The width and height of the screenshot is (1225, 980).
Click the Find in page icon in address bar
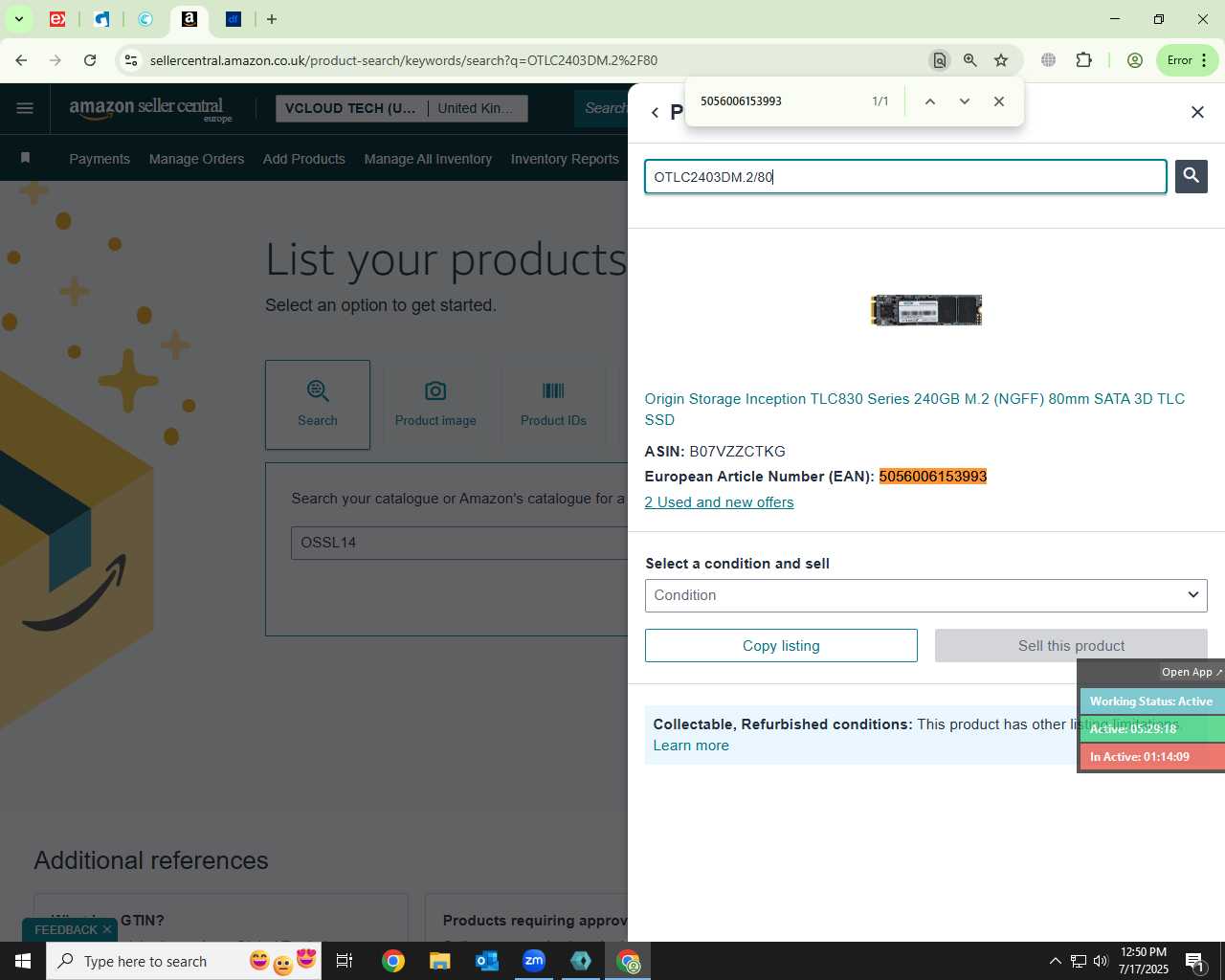(939, 60)
